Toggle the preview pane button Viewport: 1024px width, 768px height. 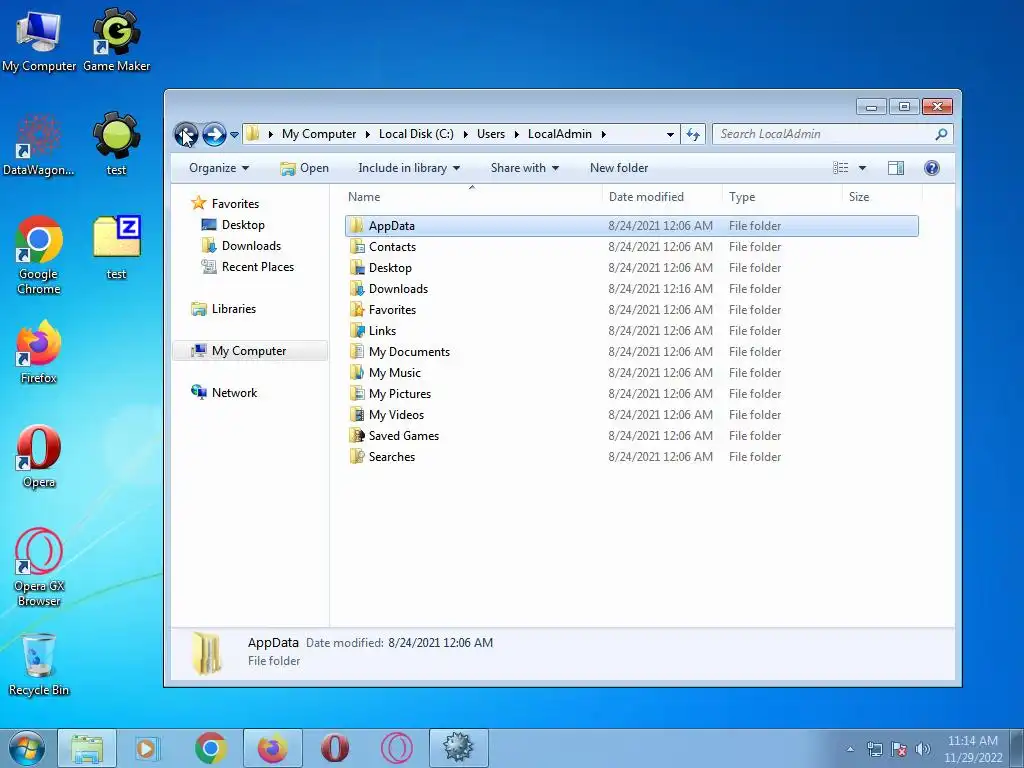pyautogui.click(x=895, y=168)
